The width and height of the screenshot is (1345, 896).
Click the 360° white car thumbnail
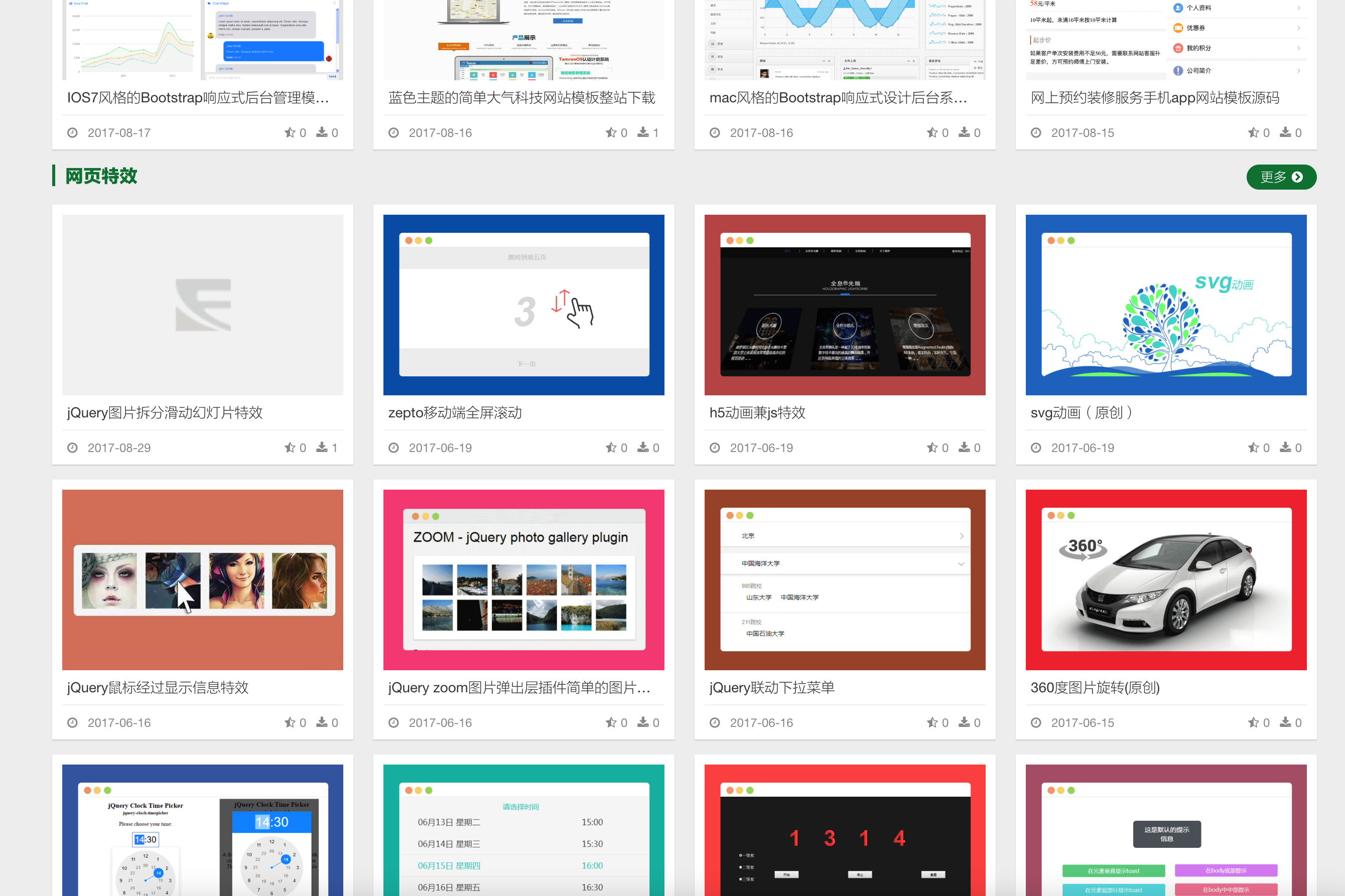point(1166,579)
